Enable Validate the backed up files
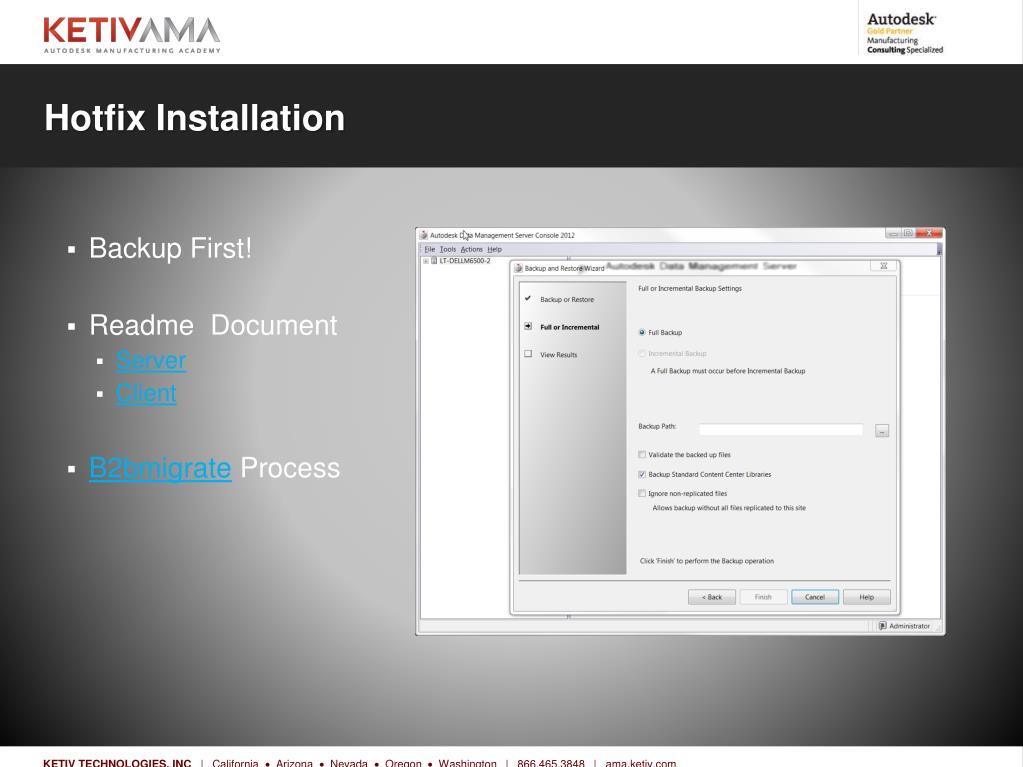This screenshot has height=767, width=1023. 642,455
